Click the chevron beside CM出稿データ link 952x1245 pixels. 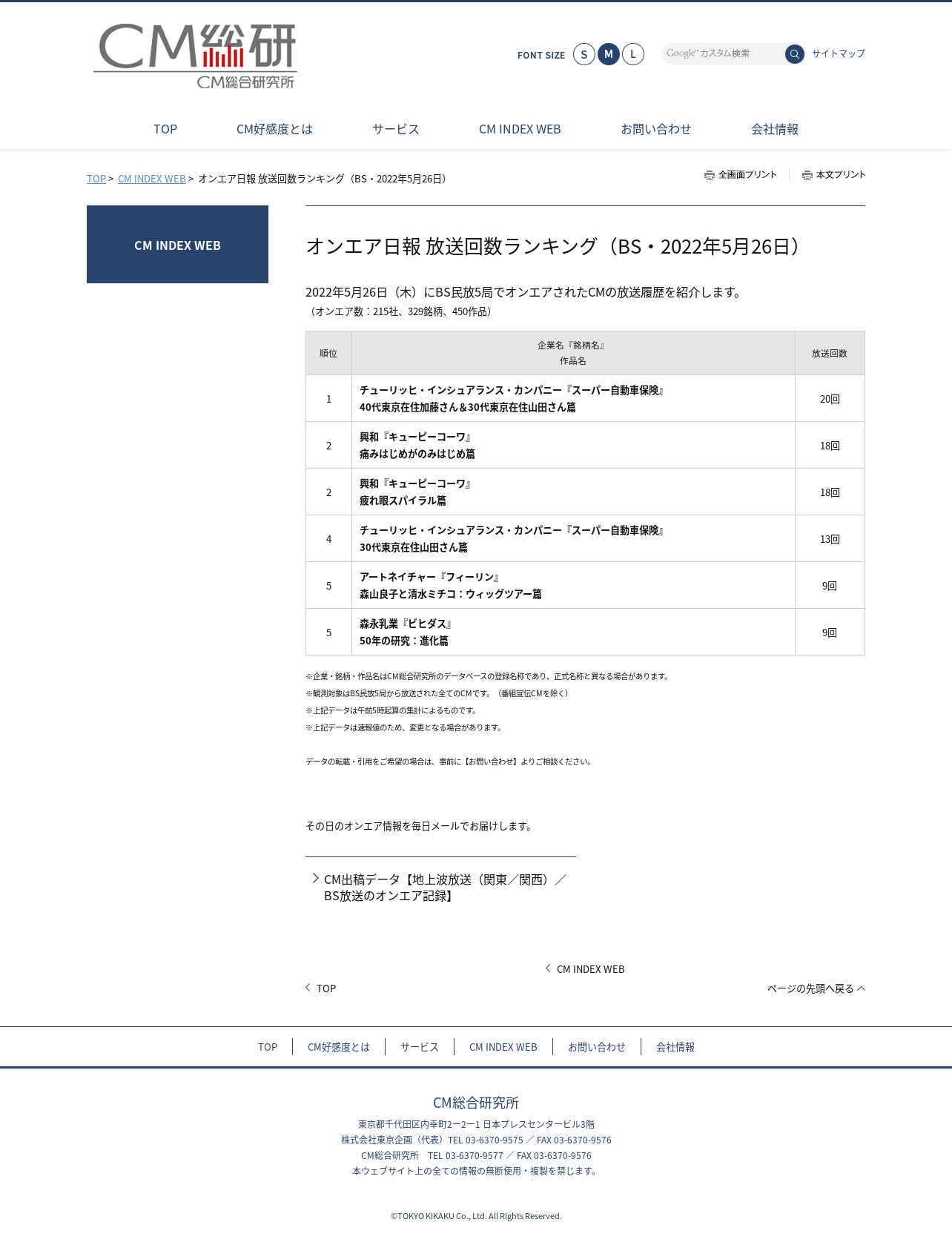point(315,878)
